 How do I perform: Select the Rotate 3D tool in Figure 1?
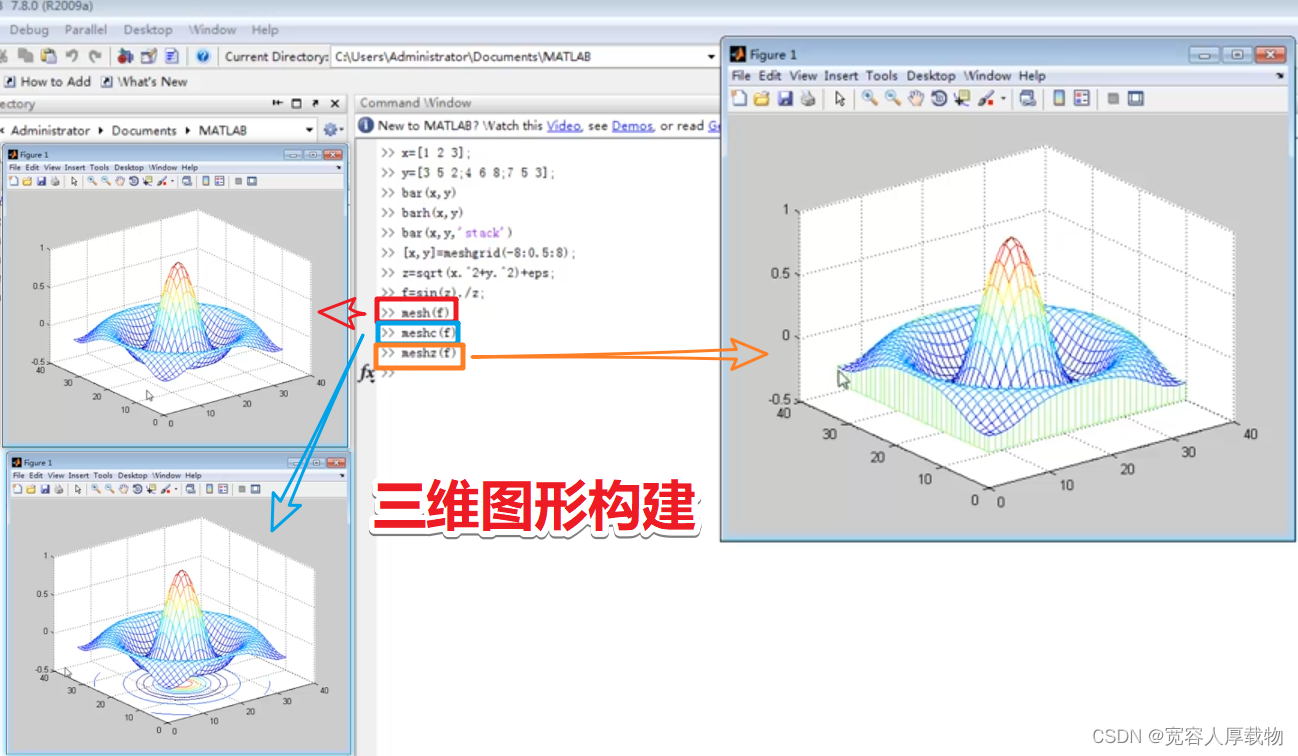(939, 98)
